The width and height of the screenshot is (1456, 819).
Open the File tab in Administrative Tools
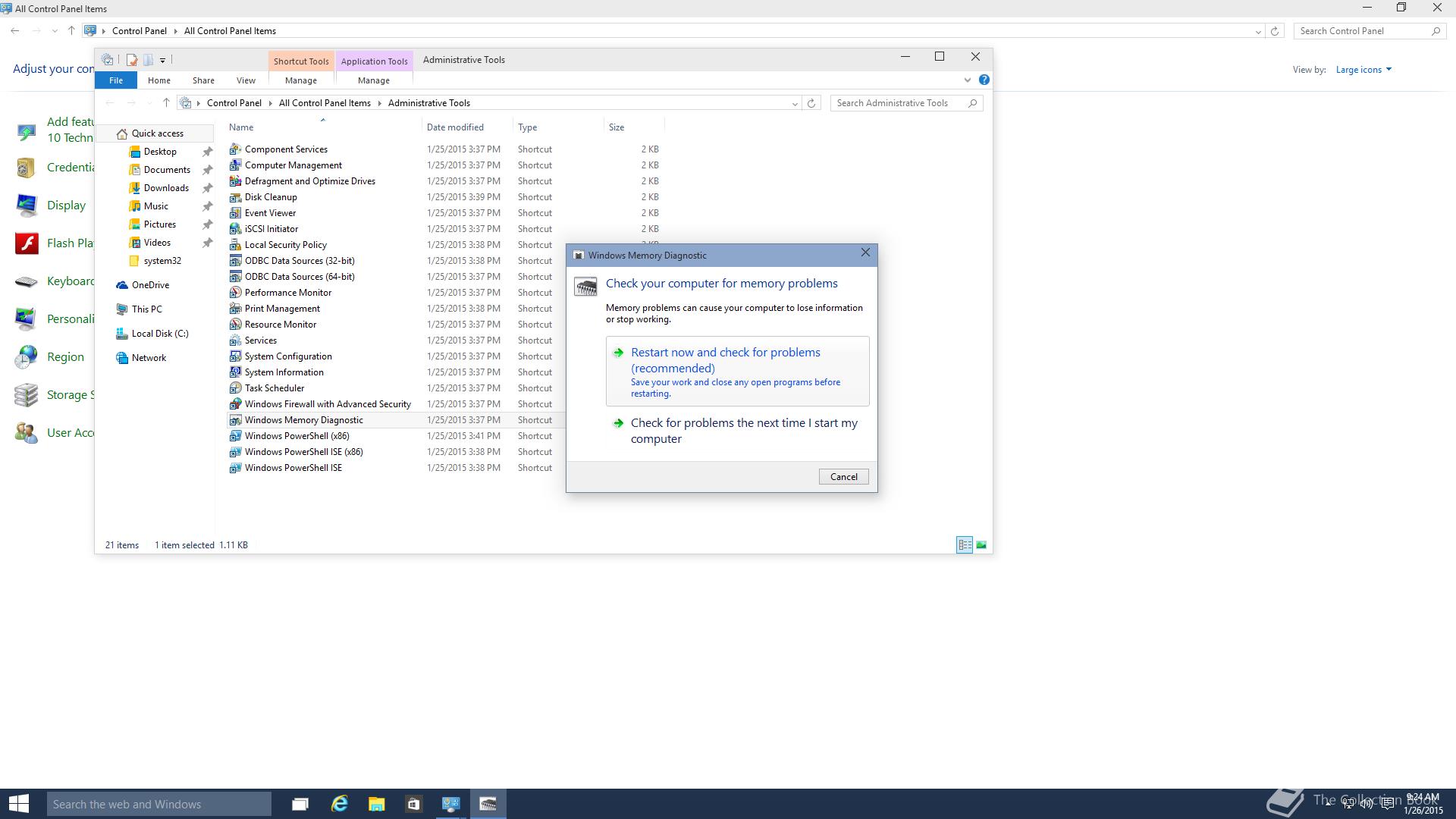[115, 80]
